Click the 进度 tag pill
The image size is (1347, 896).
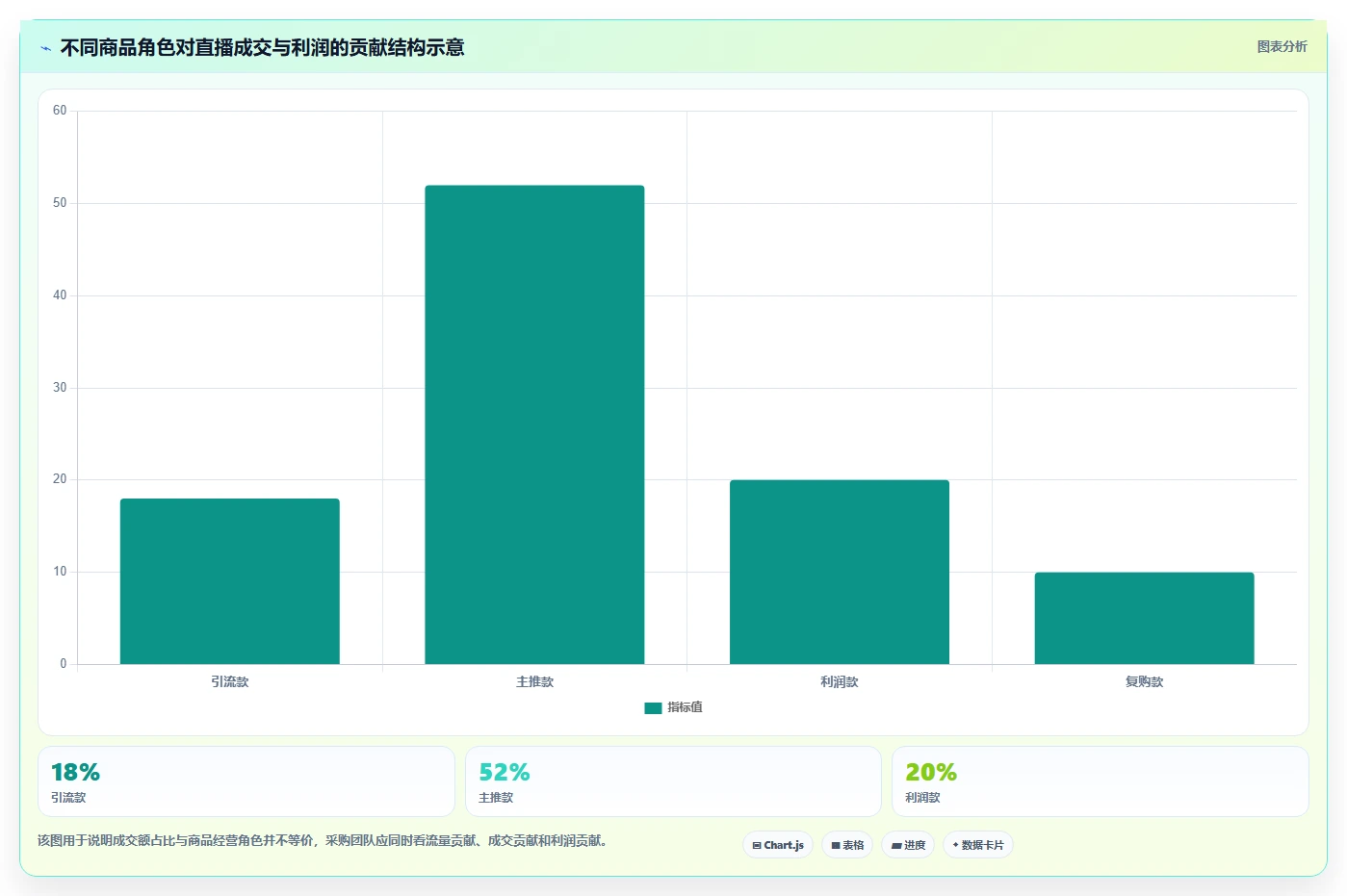pos(908,845)
